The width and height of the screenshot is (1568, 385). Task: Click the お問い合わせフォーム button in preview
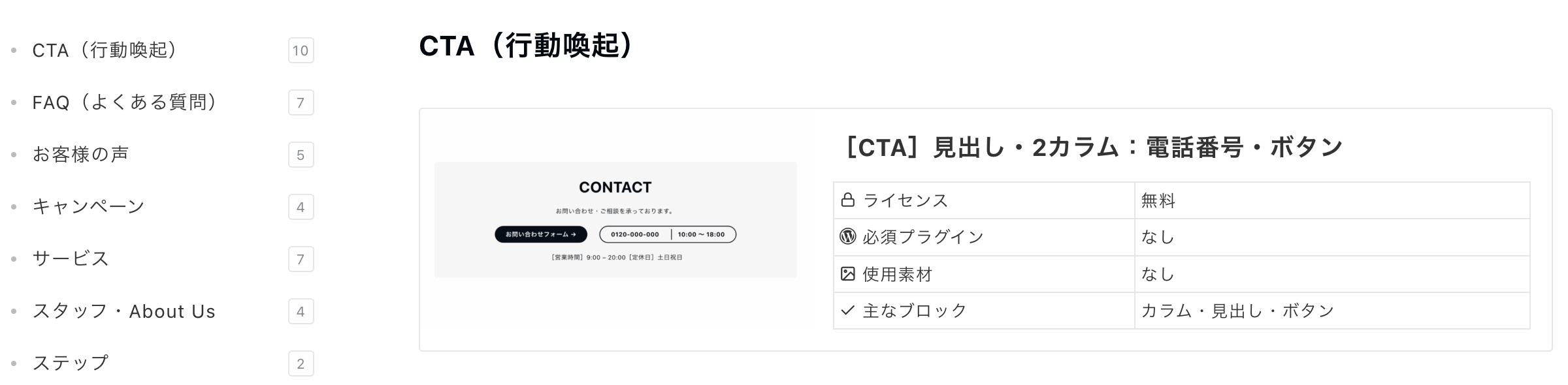[x=541, y=234]
